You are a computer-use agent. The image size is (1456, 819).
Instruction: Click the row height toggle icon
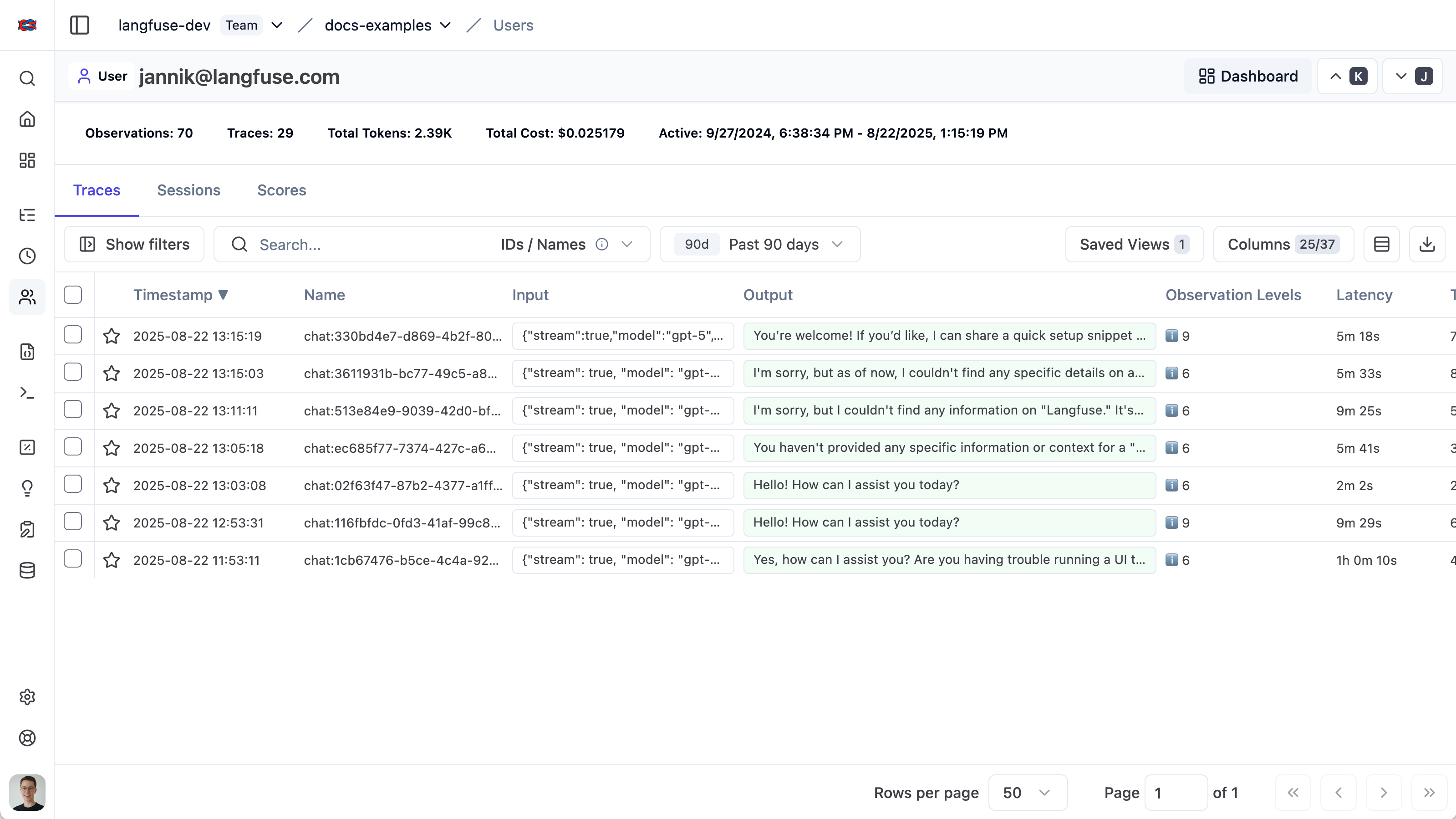coord(1381,244)
